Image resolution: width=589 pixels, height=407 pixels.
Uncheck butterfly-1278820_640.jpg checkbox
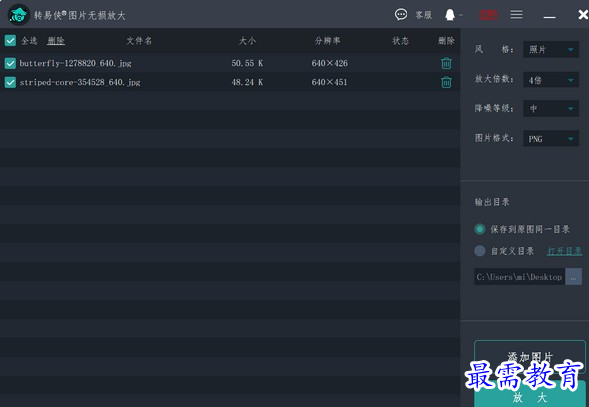(x=10, y=63)
